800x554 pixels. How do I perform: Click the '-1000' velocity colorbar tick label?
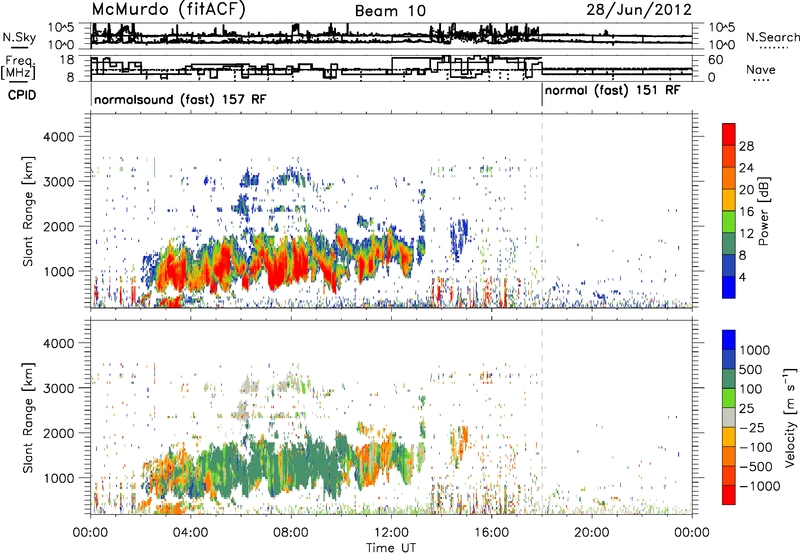(x=759, y=486)
